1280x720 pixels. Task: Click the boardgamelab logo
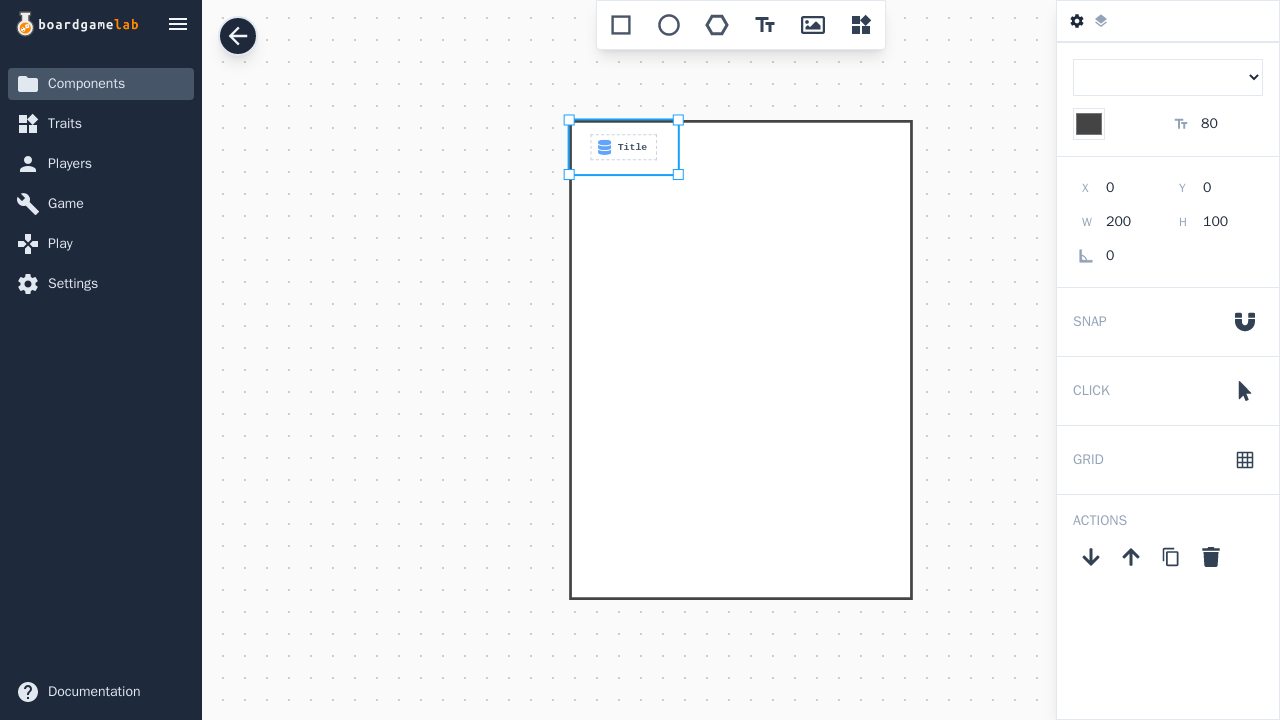click(x=77, y=24)
